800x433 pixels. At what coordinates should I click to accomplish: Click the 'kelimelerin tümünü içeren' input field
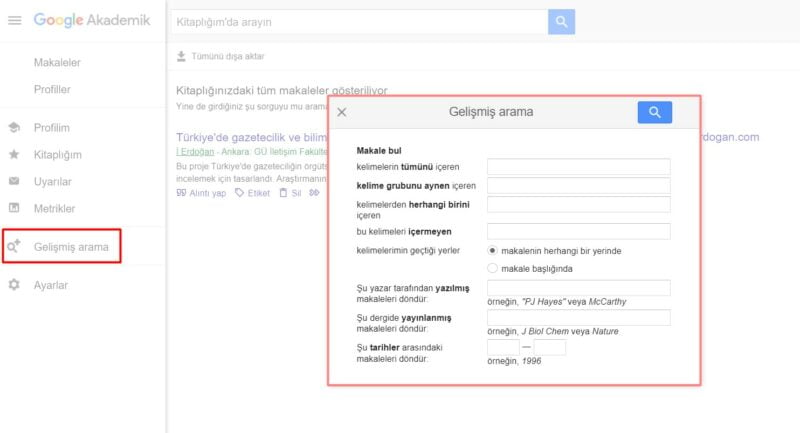point(578,167)
